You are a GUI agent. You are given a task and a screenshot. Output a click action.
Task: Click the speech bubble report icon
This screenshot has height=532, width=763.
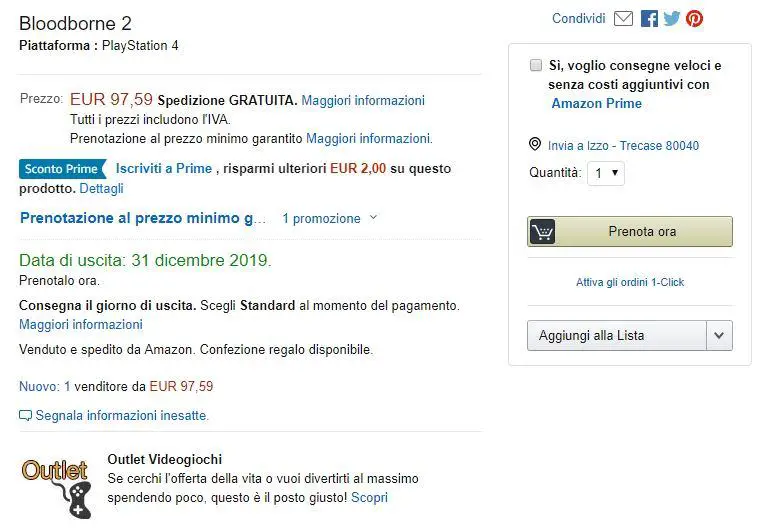(25, 415)
